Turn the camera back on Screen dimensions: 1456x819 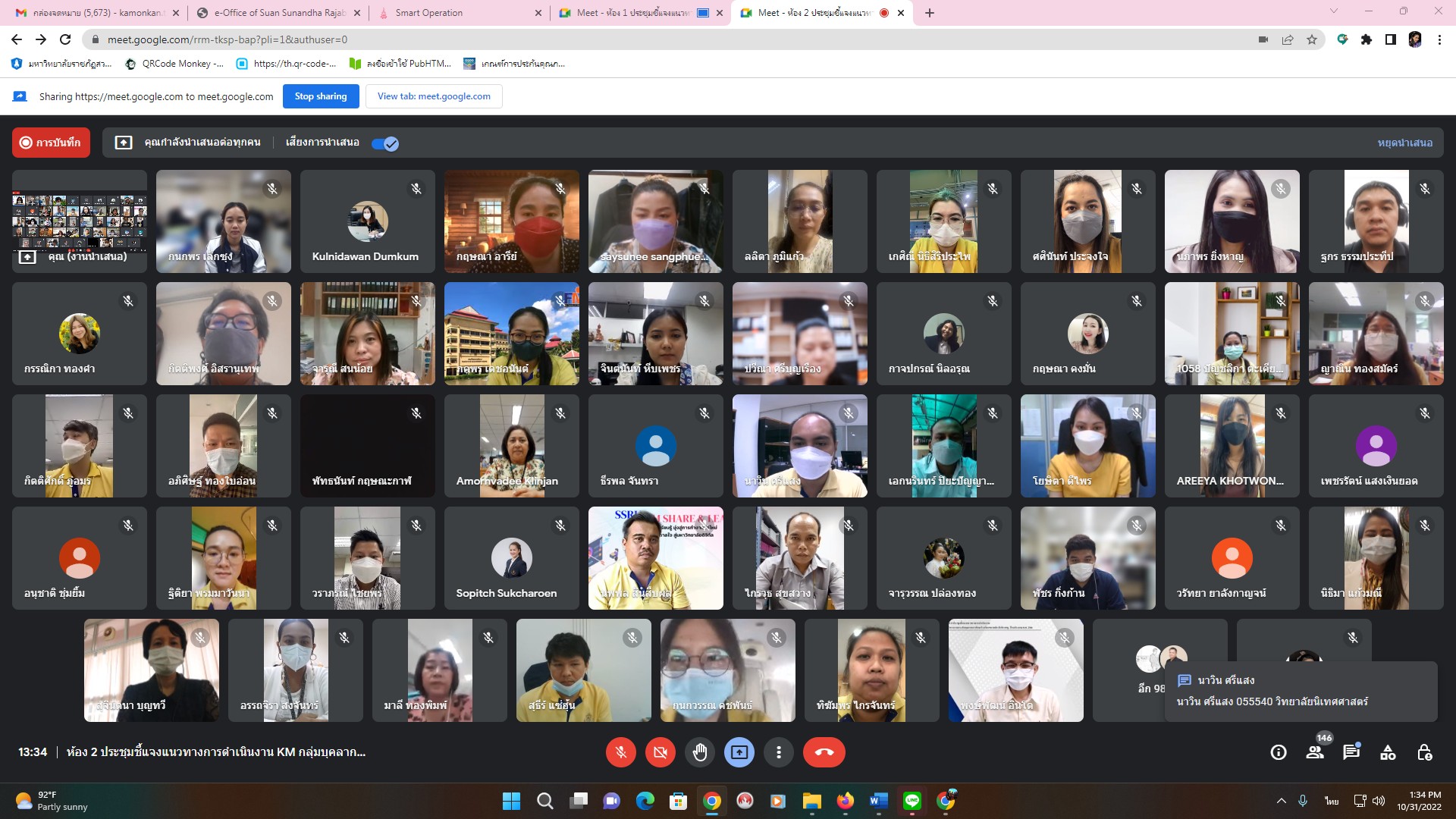tap(661, 752)
